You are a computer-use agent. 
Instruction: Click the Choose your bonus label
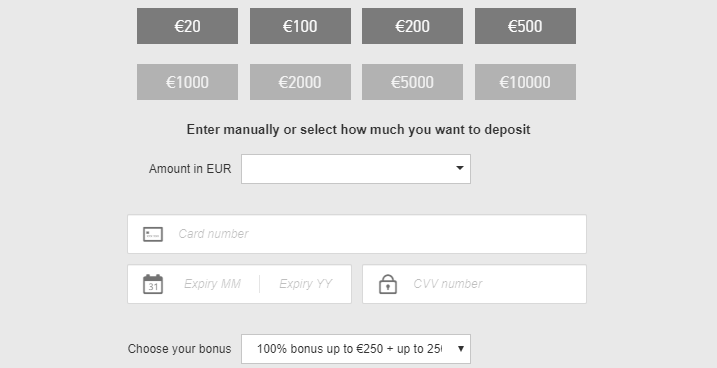[x=179, y=349]
